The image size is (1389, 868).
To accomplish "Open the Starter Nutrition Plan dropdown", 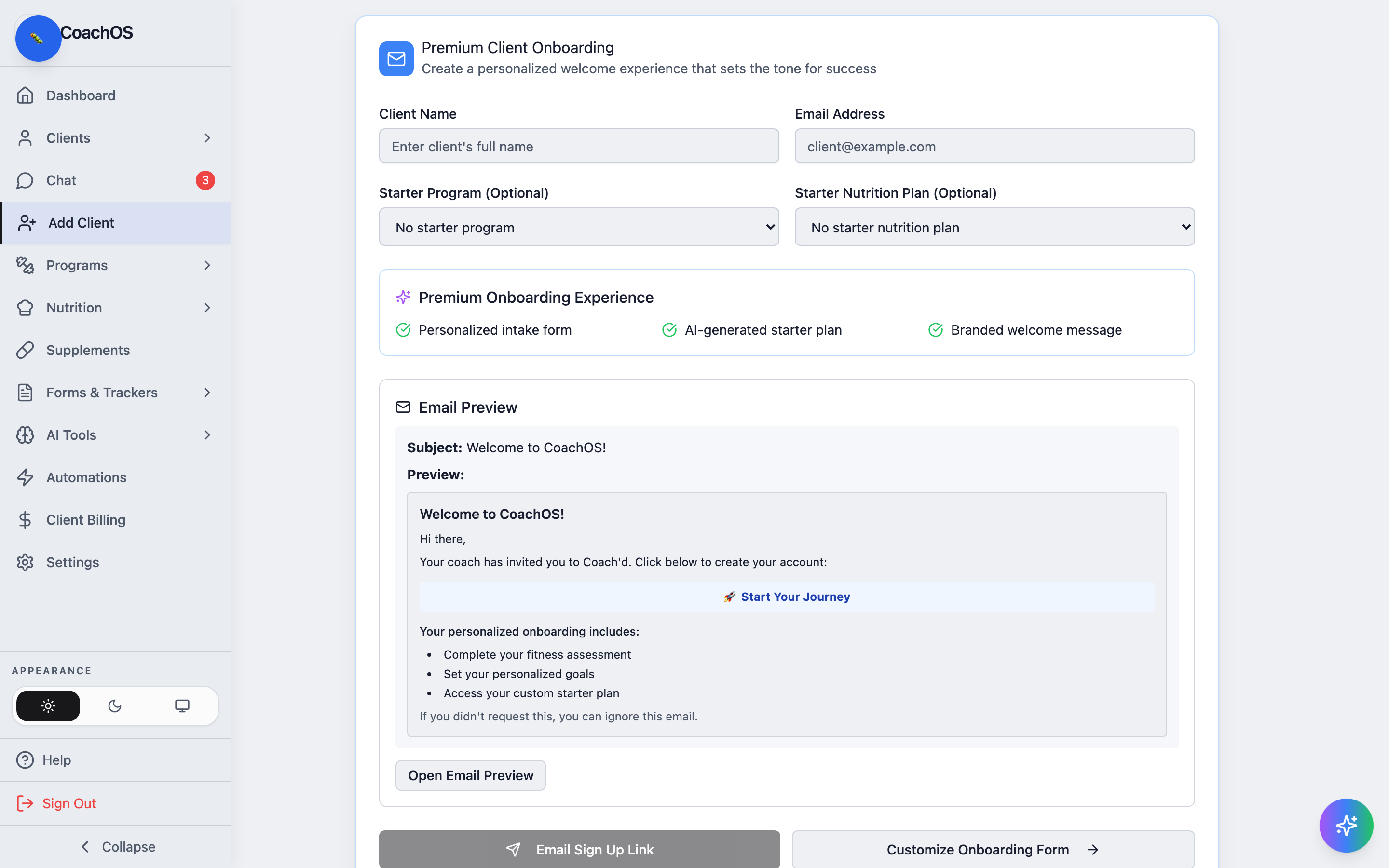I will click(x=994, y=227).
